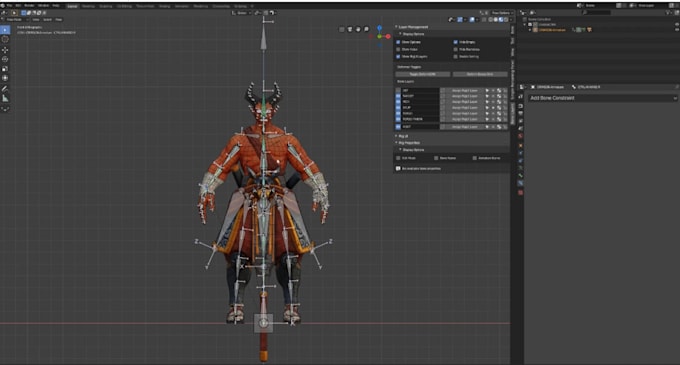Select the Select Box tool
Screen dimensions: 680x365
coord(5,30)
